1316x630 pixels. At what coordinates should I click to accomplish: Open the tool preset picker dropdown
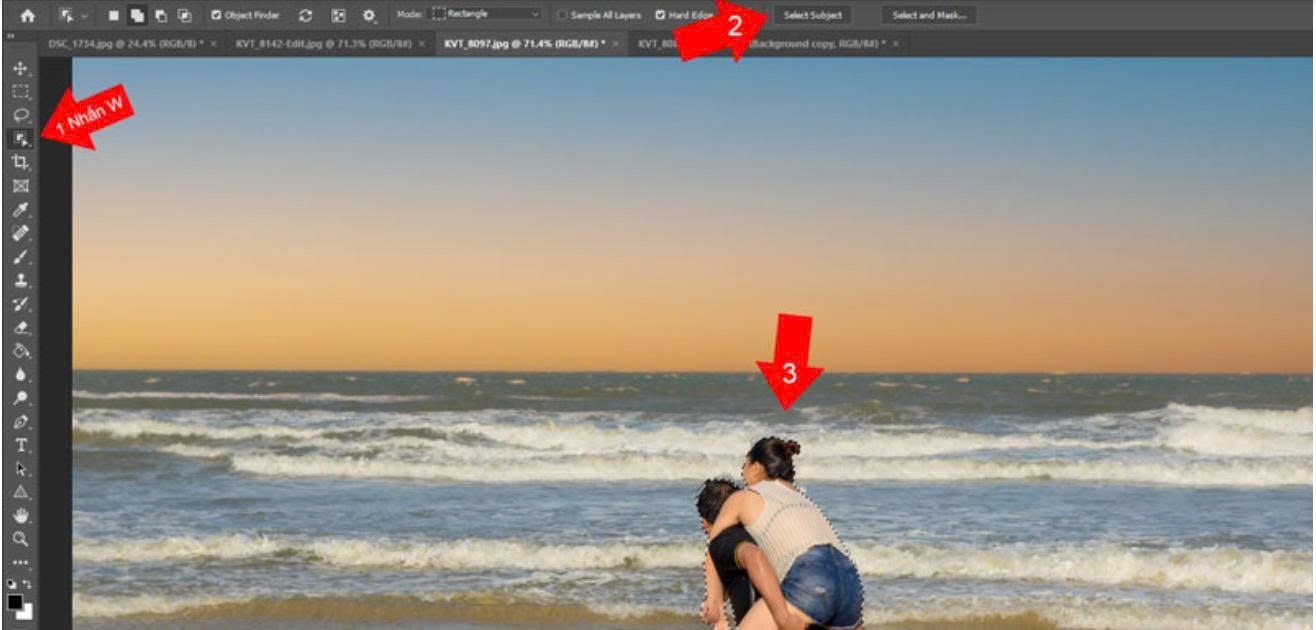coord(73,15)
